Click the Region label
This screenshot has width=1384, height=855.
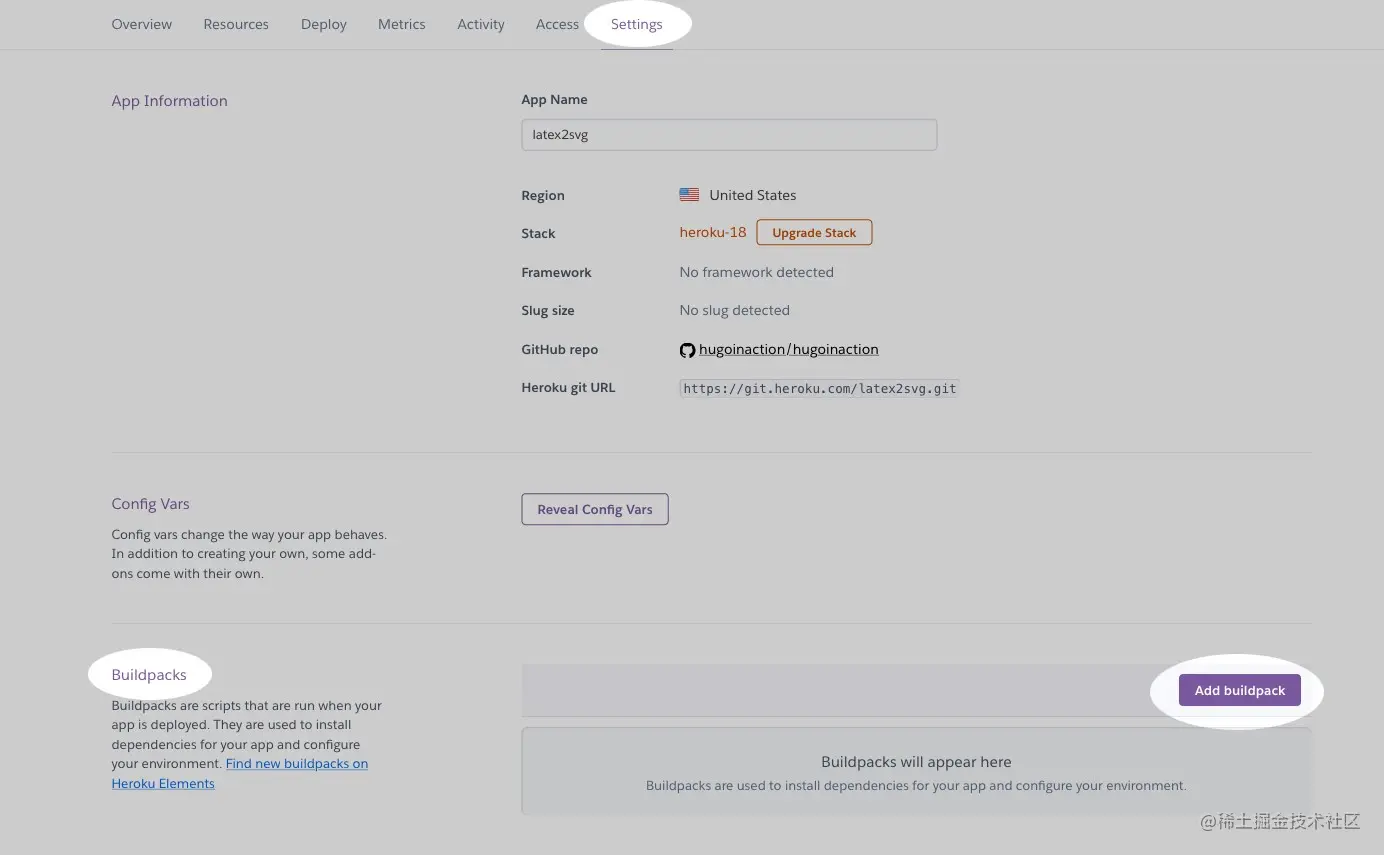point(543,196)
